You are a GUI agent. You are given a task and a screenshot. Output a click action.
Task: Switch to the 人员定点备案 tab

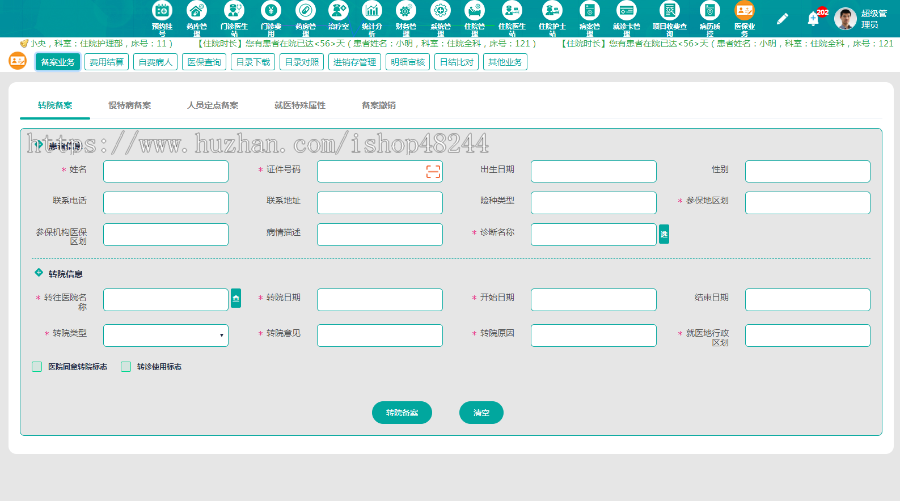click(212, 105)
